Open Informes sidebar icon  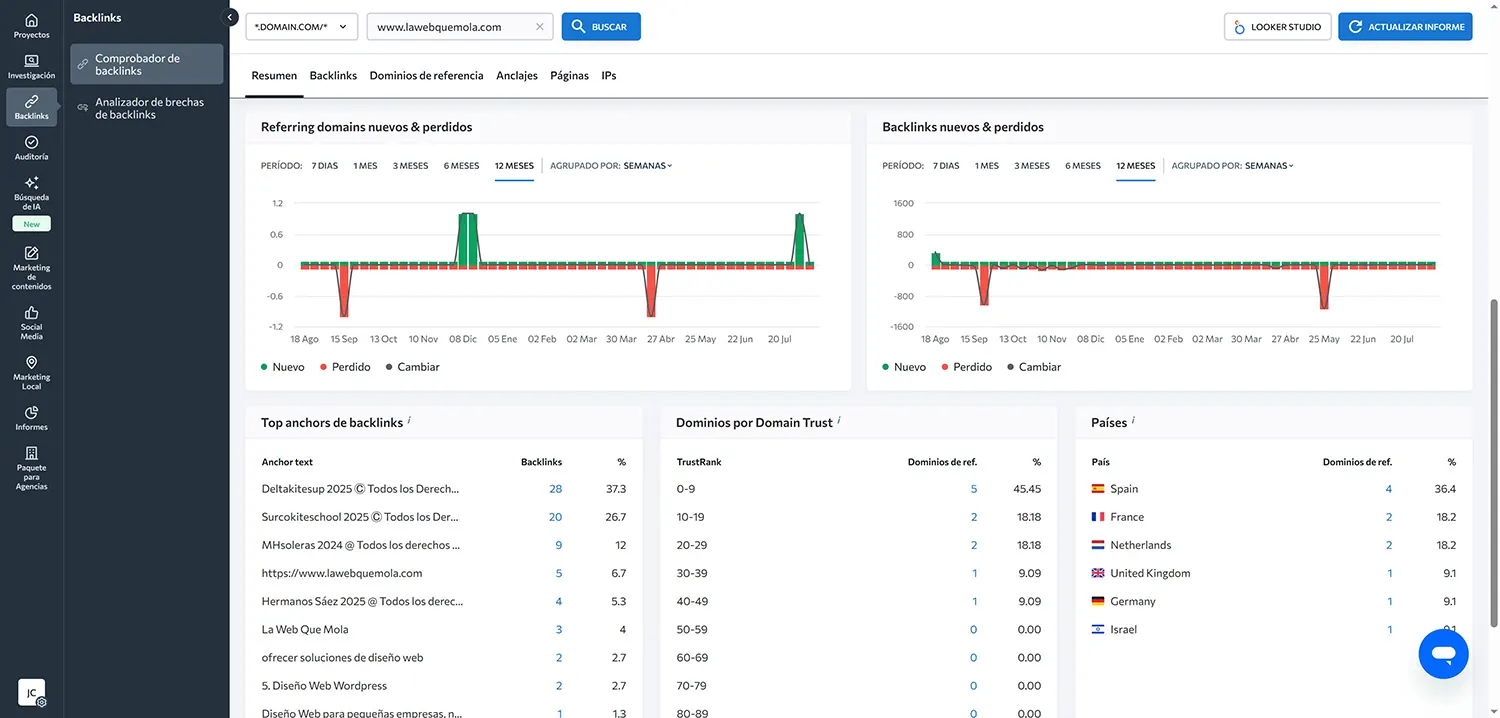(31, 418)
